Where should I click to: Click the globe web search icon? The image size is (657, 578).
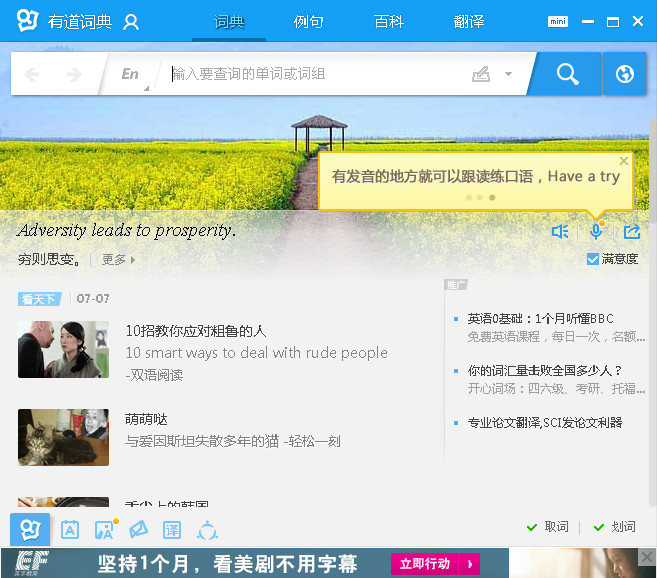coord(625,74)
